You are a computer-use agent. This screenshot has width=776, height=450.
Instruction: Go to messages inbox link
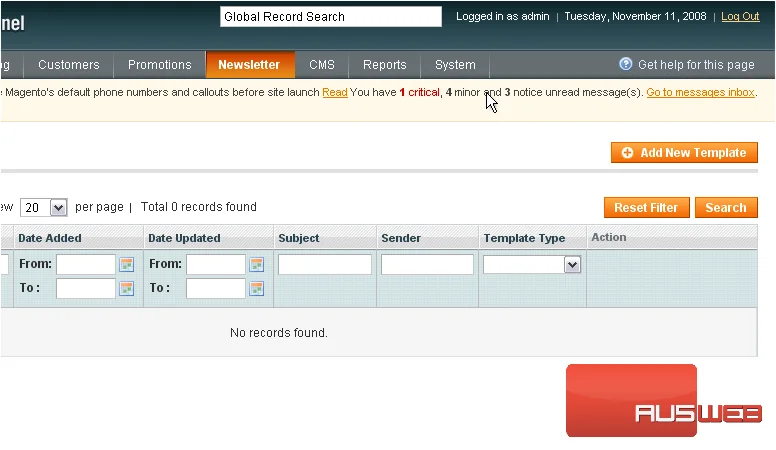click(700, 92)
